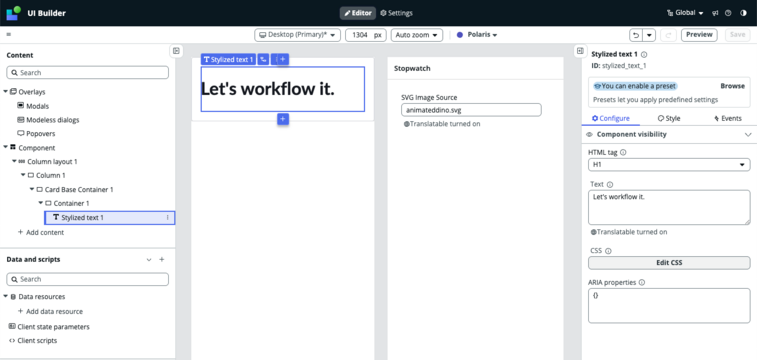Switch to the Editor tab
The width and height of the screenshot is (757, 360).
(357, 13)
